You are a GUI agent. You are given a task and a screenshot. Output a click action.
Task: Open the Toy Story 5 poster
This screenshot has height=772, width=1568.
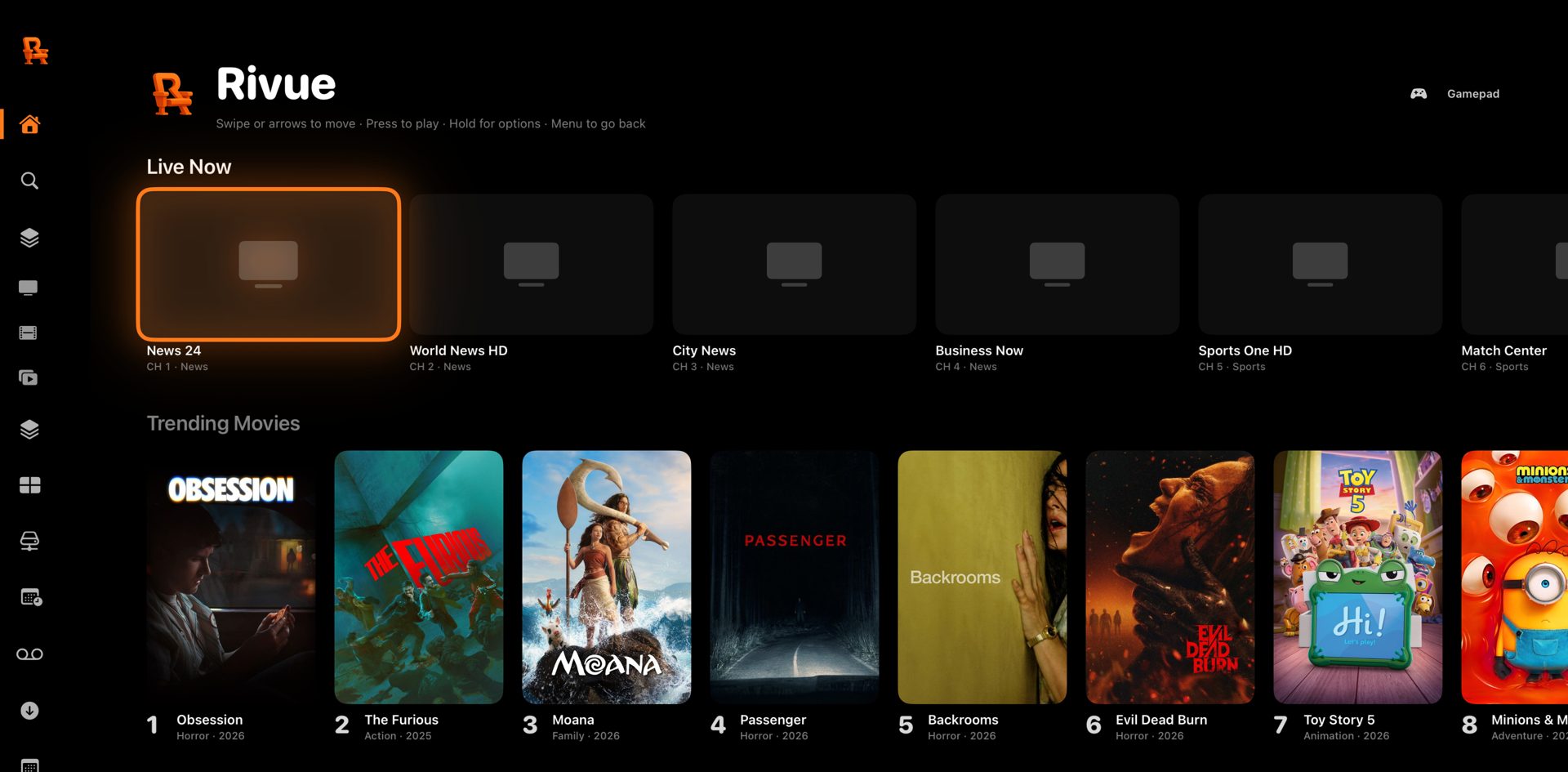point(1358,577)
